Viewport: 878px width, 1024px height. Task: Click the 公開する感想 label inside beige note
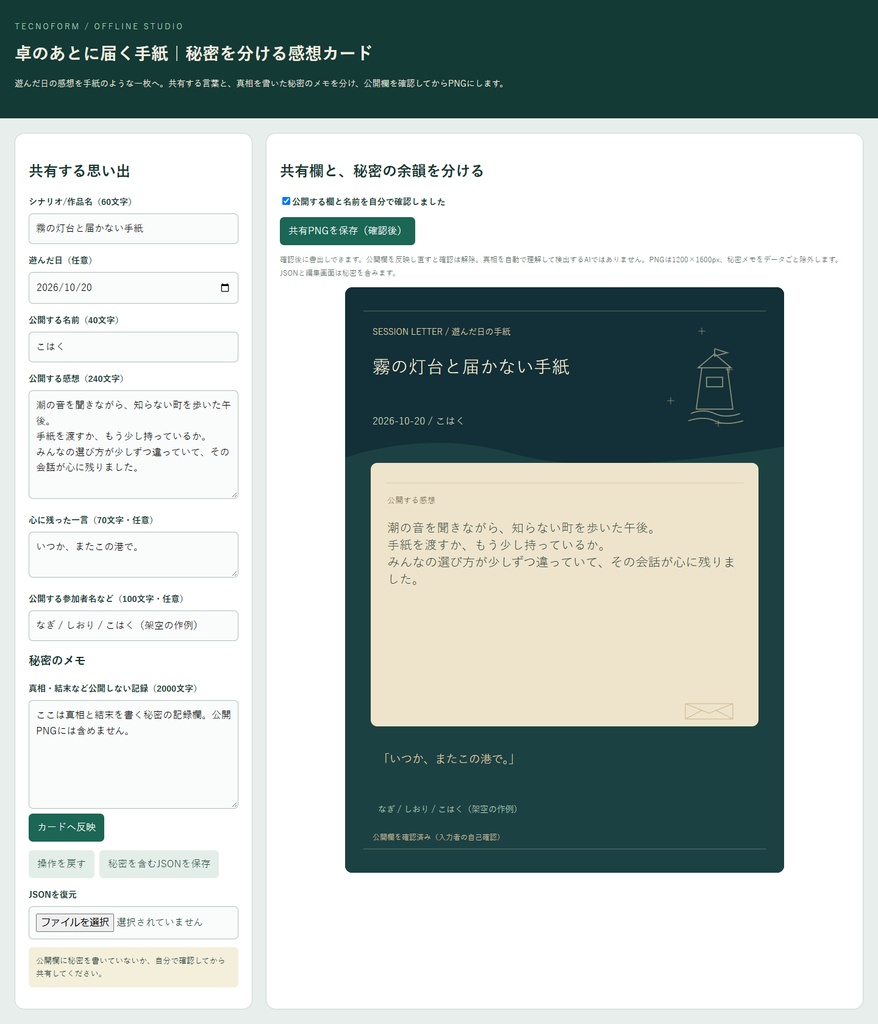tap(411, 500)
